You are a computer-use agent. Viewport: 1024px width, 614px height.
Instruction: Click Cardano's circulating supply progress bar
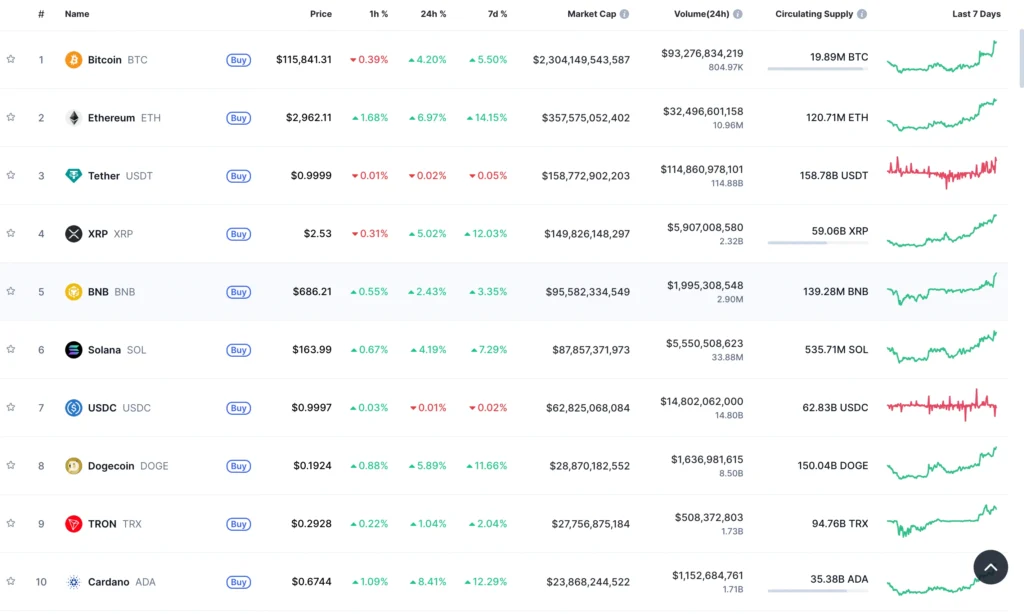click(818, 590)
